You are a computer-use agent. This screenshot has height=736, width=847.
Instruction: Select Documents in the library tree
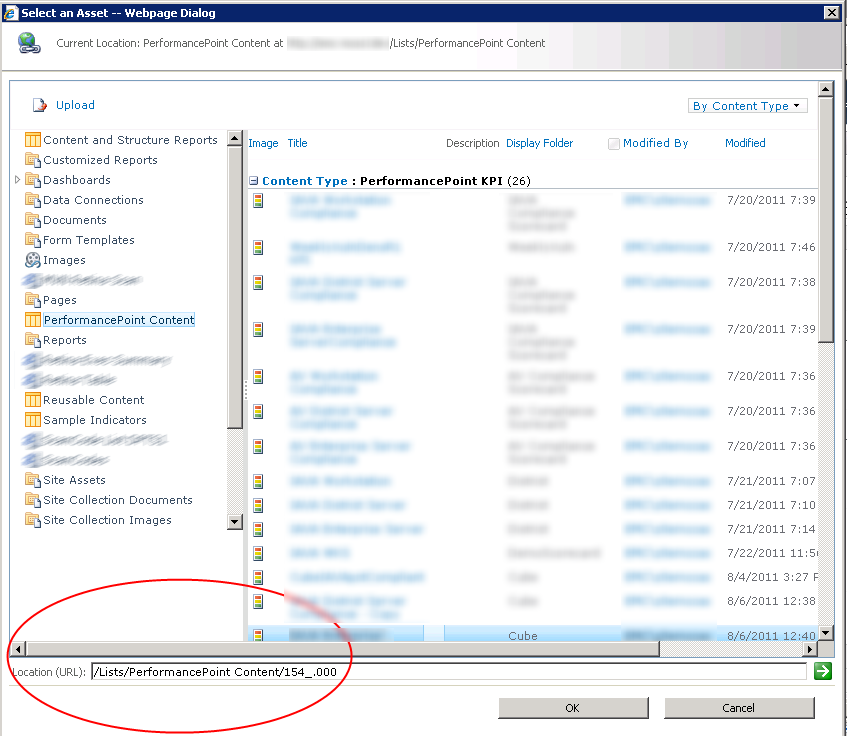pyautogui.click(x=75, y=220)
